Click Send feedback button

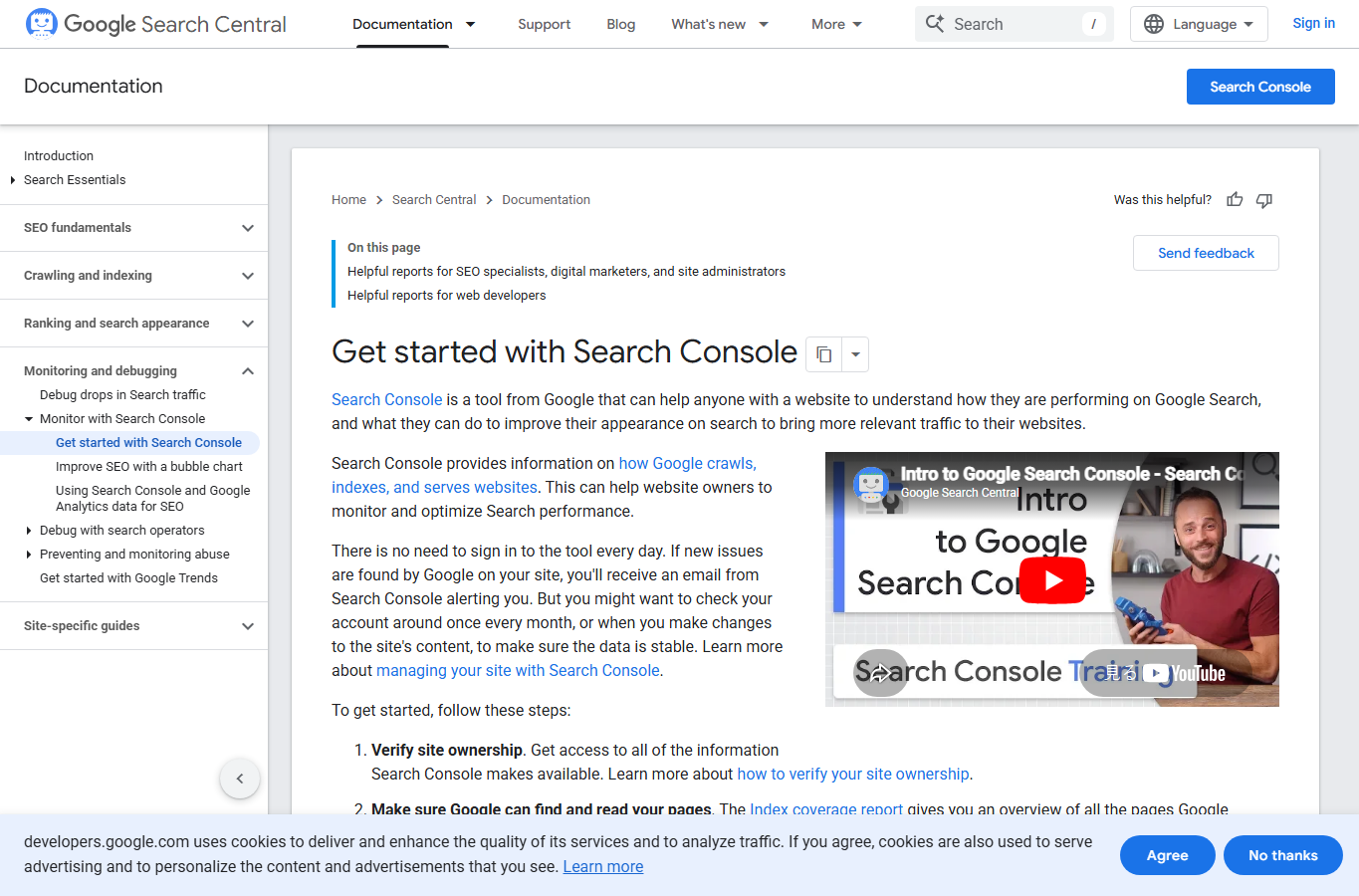point(1206,253)
